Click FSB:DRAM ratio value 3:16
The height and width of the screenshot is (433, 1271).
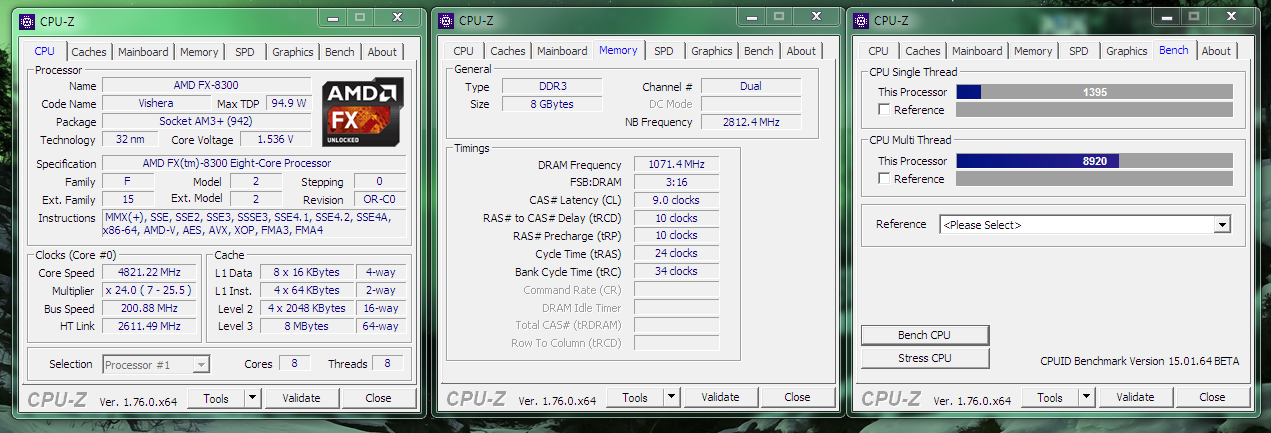click(x=675, y=183)
